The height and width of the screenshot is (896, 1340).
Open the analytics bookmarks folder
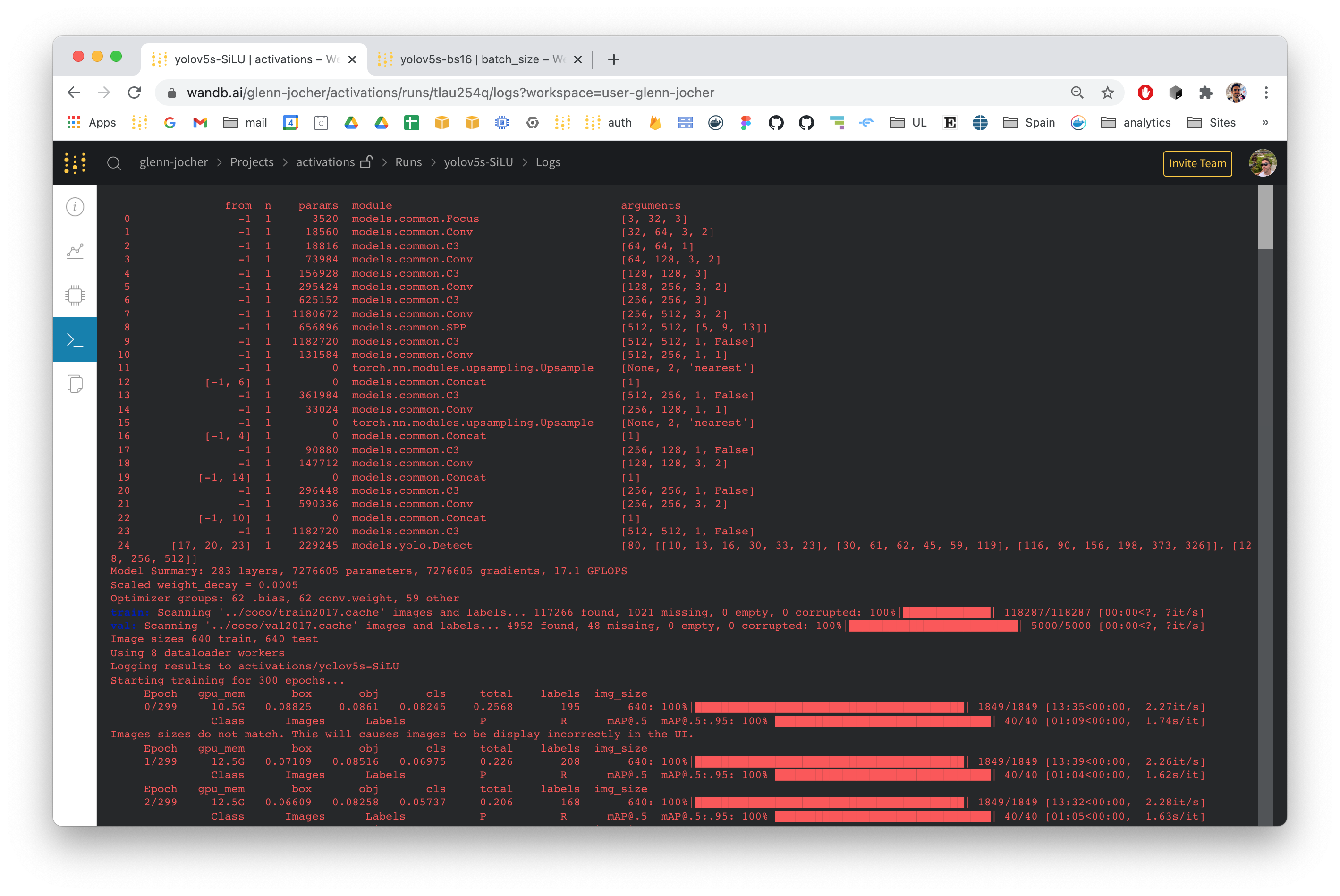pos(1136,122)
